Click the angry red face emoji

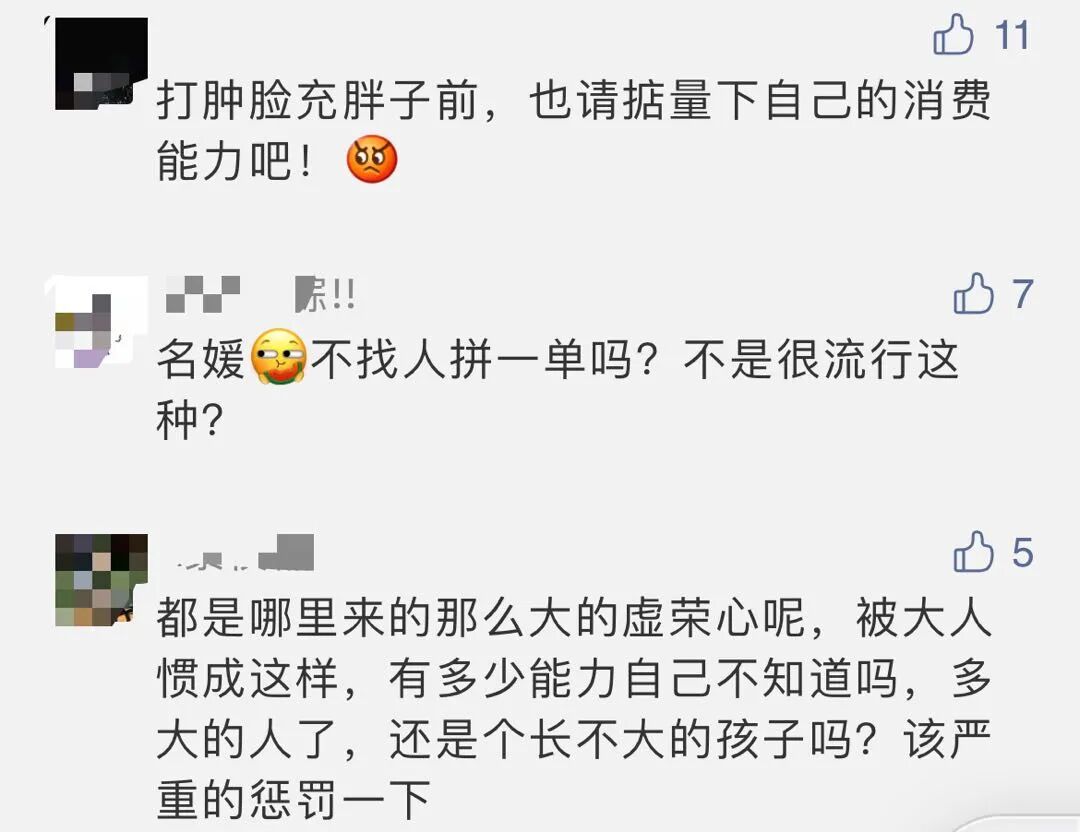click(x=372, y=159)
